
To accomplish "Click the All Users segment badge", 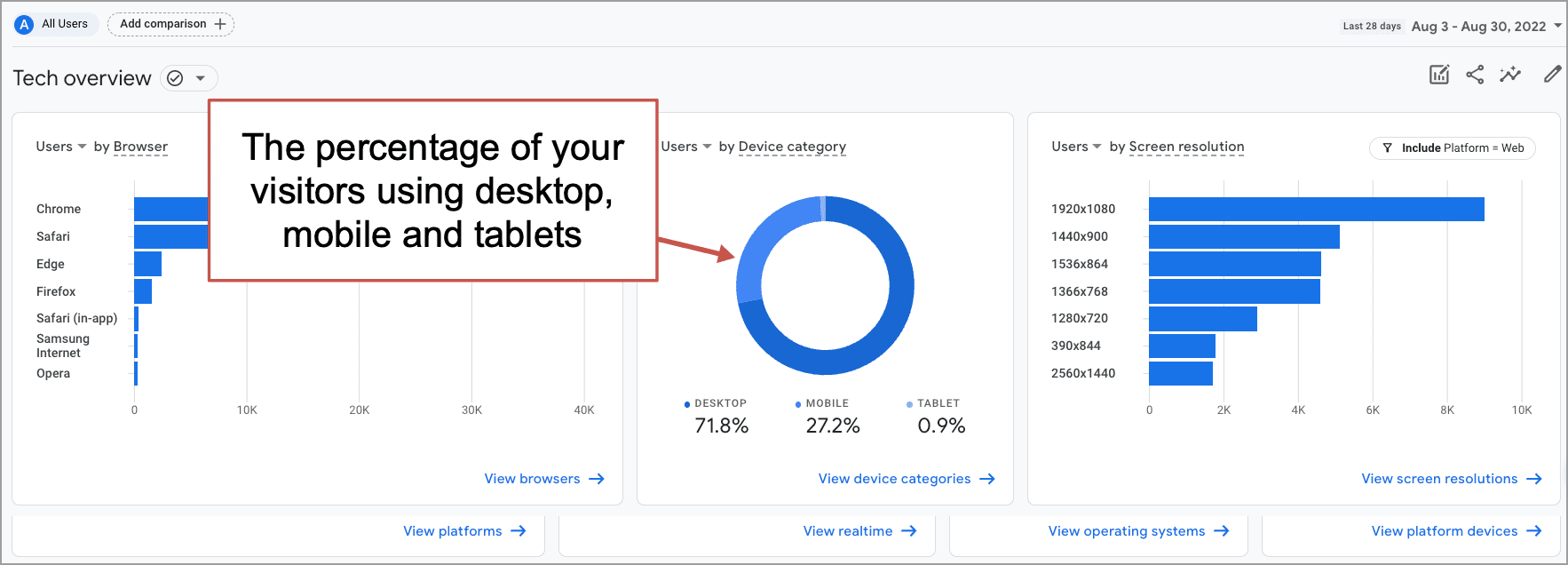I will [x=52, y=24].
